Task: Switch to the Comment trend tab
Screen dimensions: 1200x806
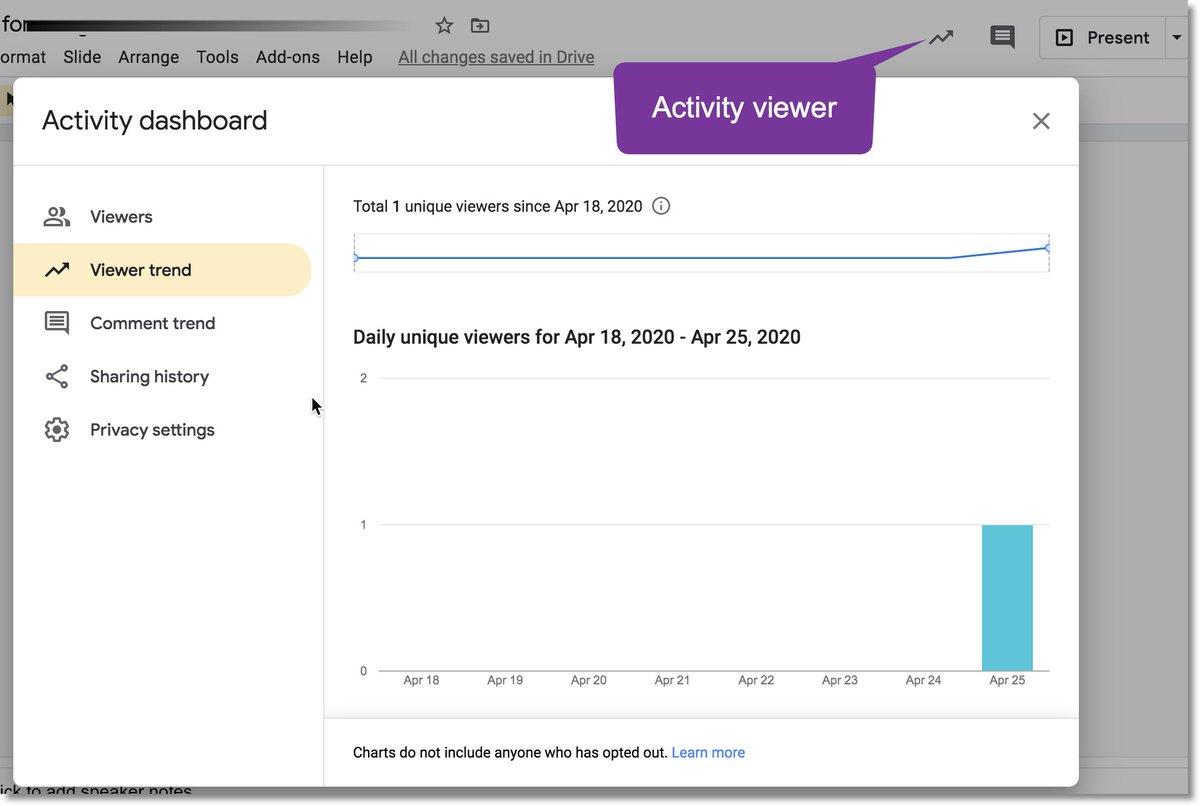Action: [x=162, y=323]
